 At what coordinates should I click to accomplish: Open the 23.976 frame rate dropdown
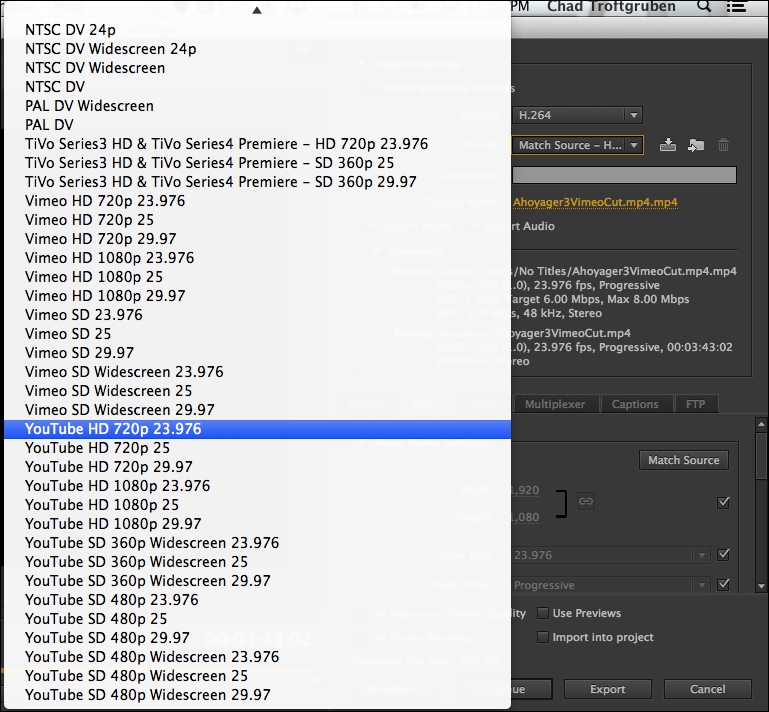pyautogui.click(x=610, y=555)
